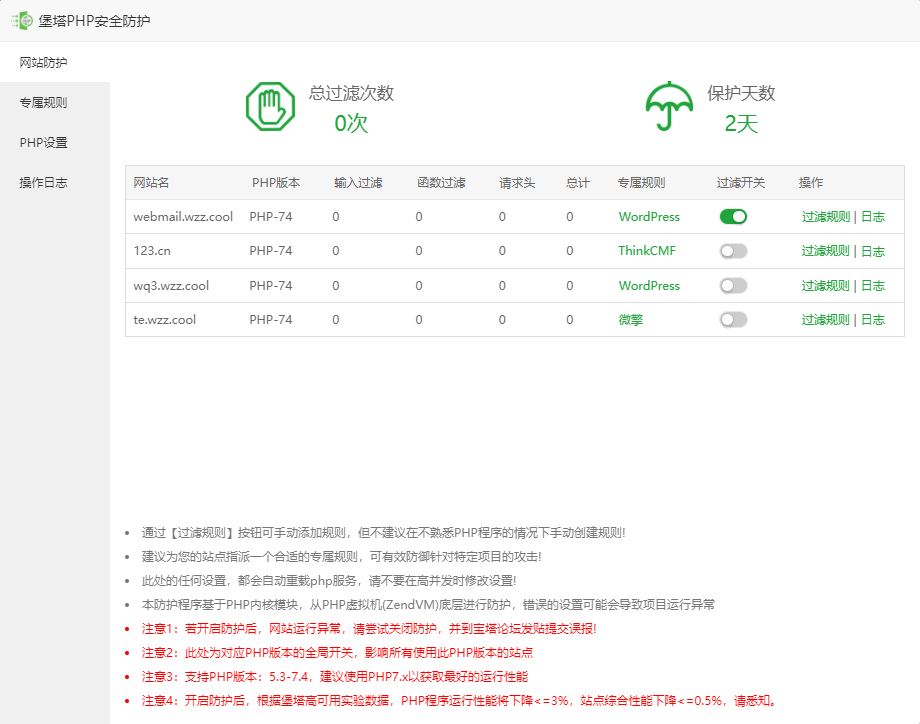Click the 0次 total filter count
This screenshot has height=724, width=920.
pos(351,123)
